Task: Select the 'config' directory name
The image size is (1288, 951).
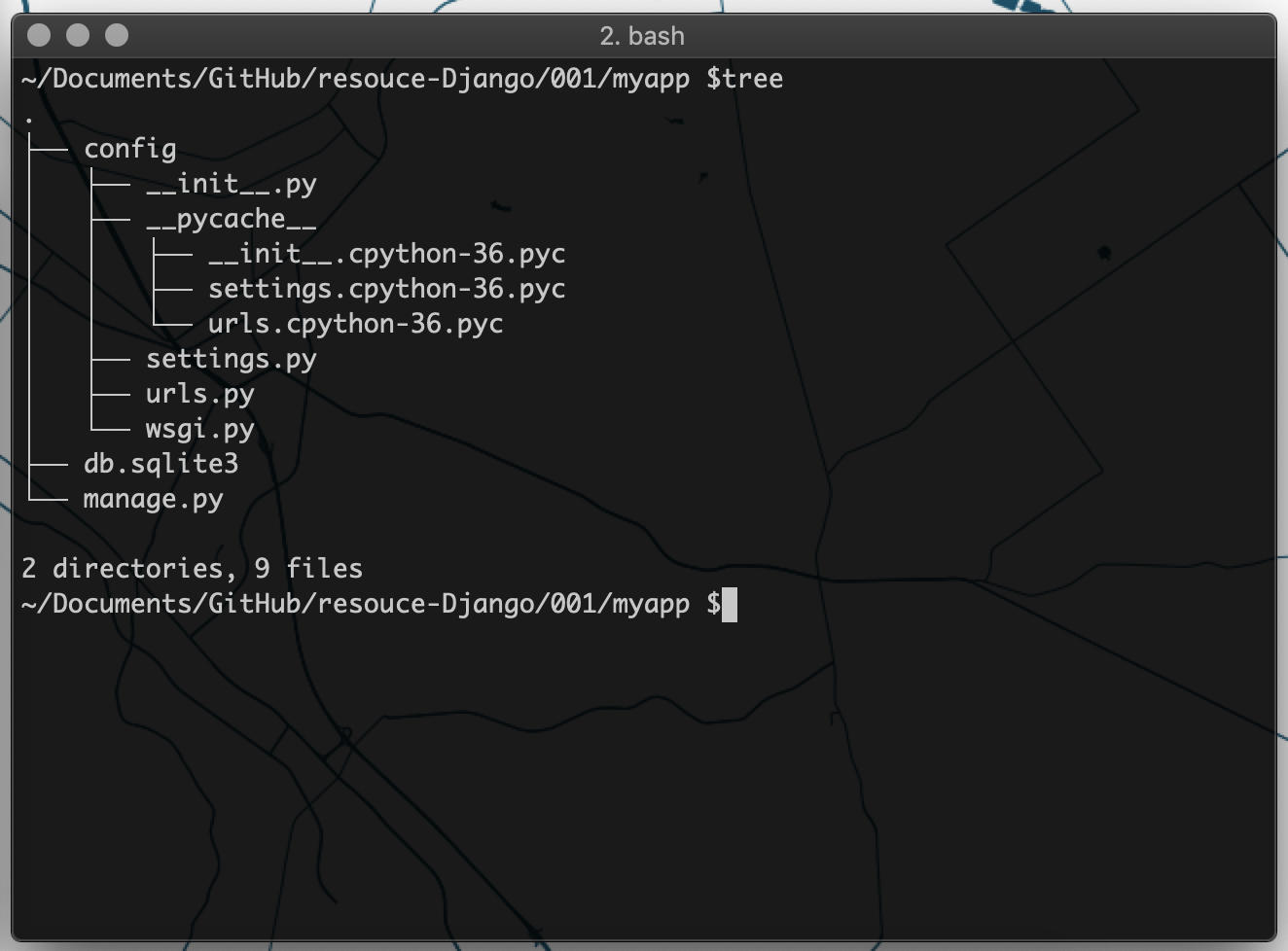Action: click(130, 150)
